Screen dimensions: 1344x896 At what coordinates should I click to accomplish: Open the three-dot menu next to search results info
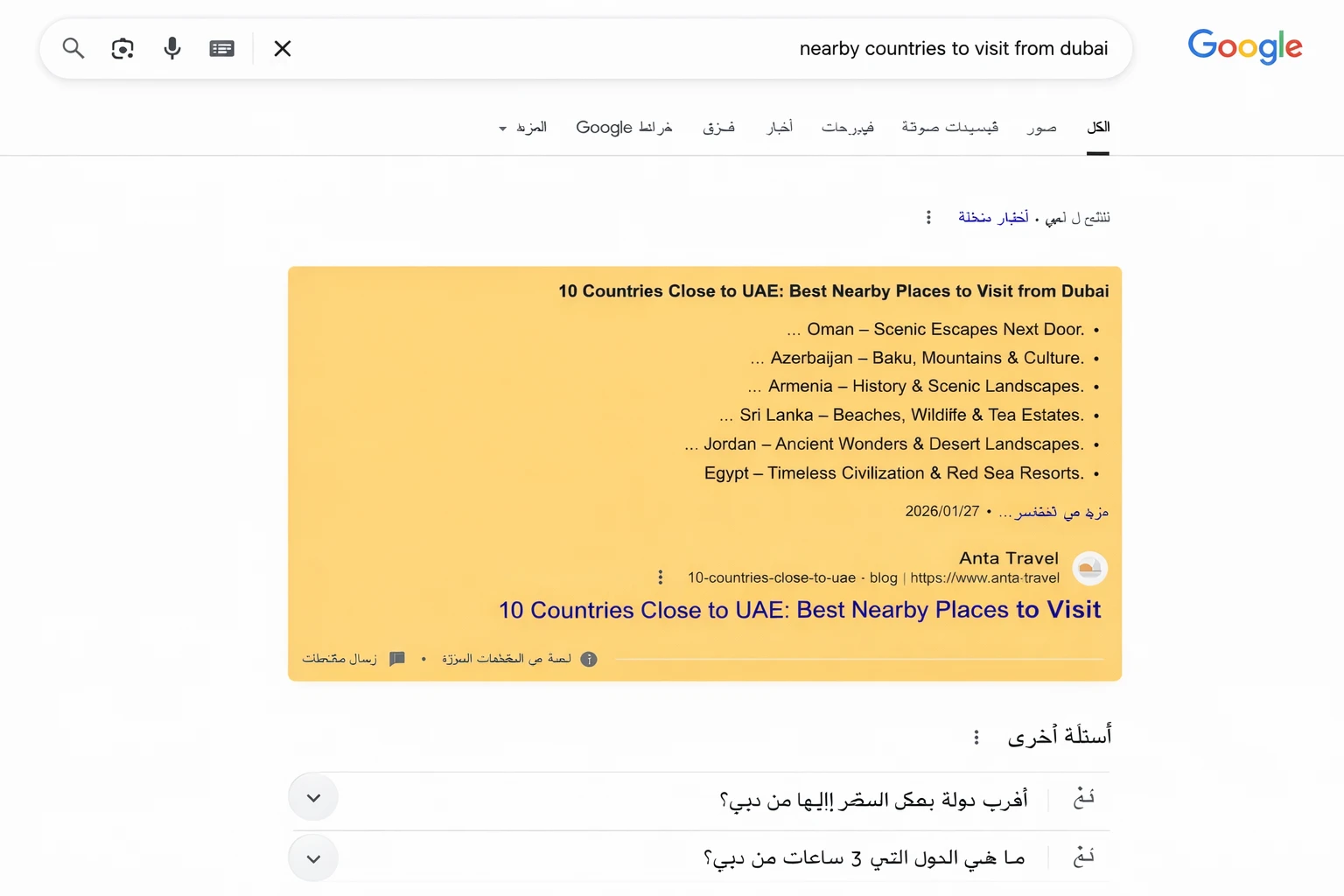coord(928,217)
